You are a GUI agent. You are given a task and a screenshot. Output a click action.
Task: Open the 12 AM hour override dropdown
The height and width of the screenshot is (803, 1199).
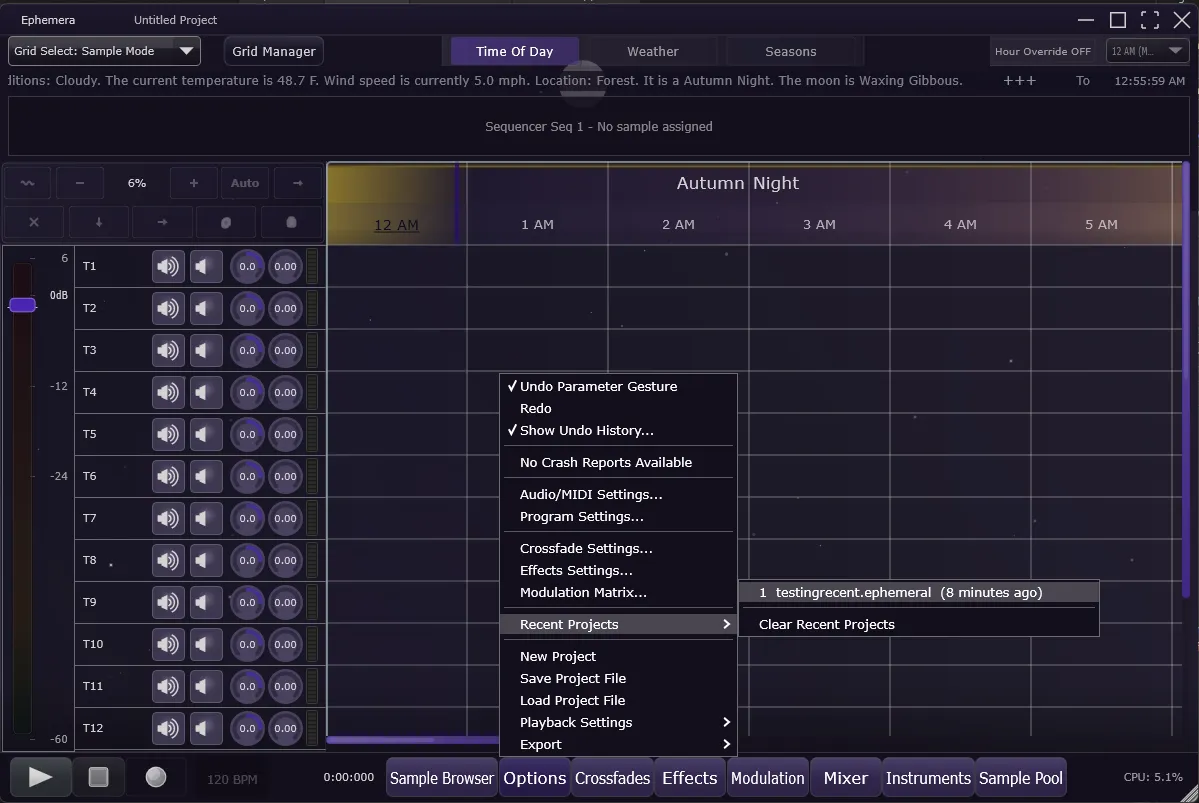click(x=1146, y=50)
